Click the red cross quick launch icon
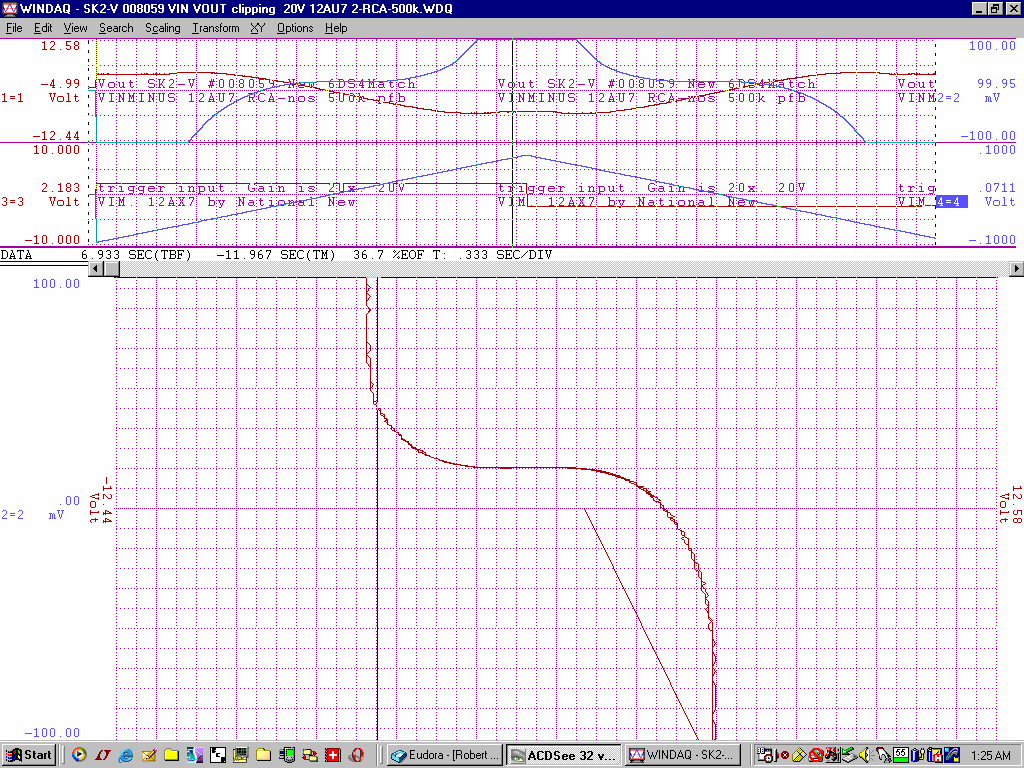The height and width of the screenshot is (768, 1024). [x=333, y=755]
